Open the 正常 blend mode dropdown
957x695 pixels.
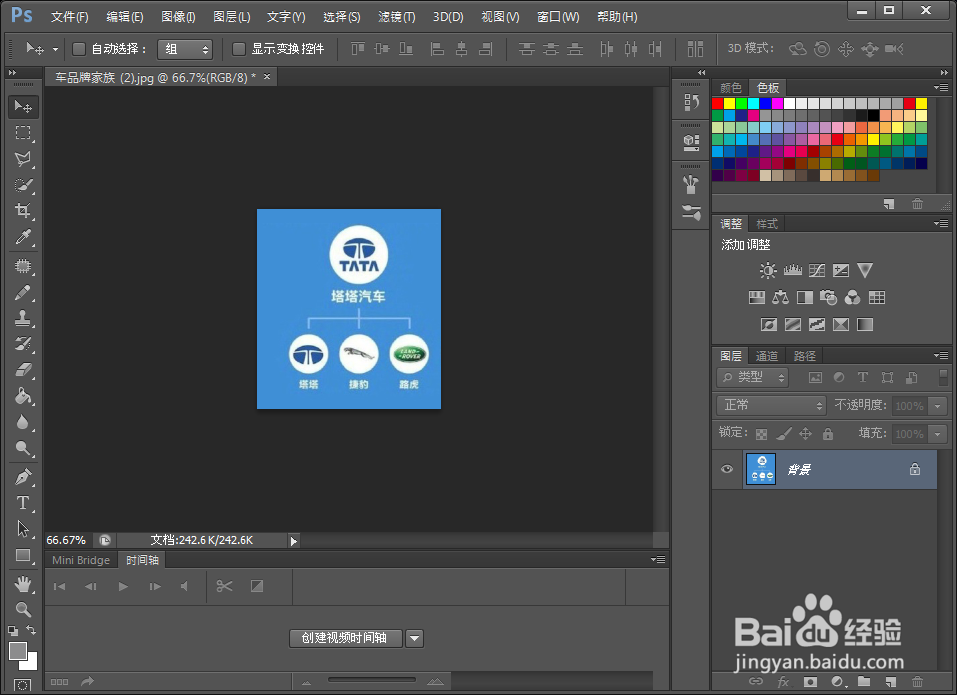click(x=771, y=405)
